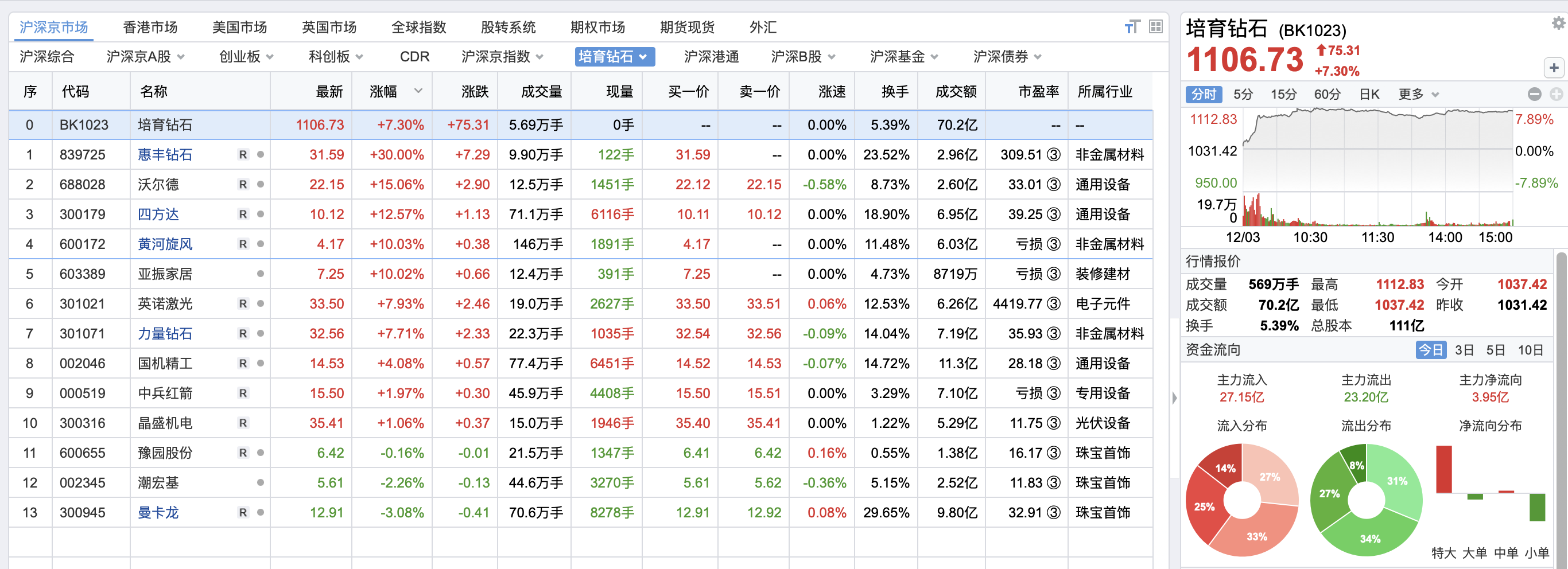This screenshot has height=569, width=1568.
Task: Open the grid layout icon above the table
Action: pyautogui.click(x=1155, y=27)
